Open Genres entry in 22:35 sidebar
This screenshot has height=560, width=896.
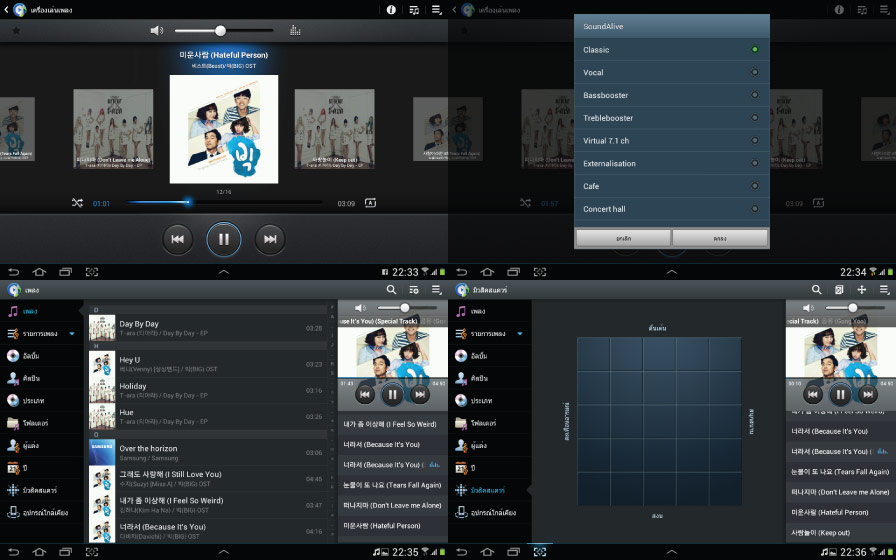click(x=42, y=401)
